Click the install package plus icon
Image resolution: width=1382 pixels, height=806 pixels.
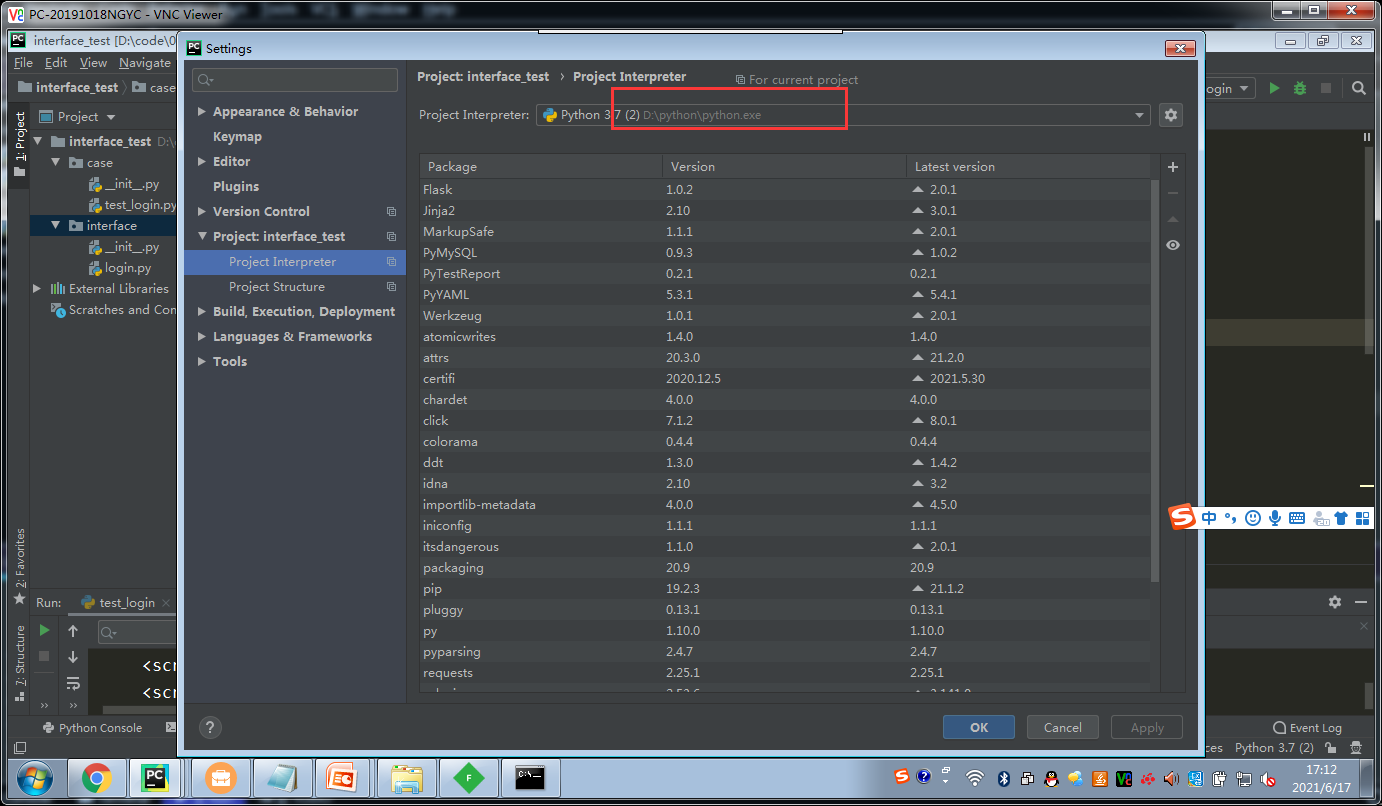[1173, 167]
